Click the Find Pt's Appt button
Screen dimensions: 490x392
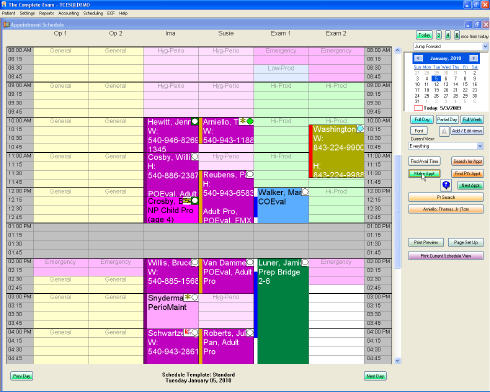pos(467,173)
